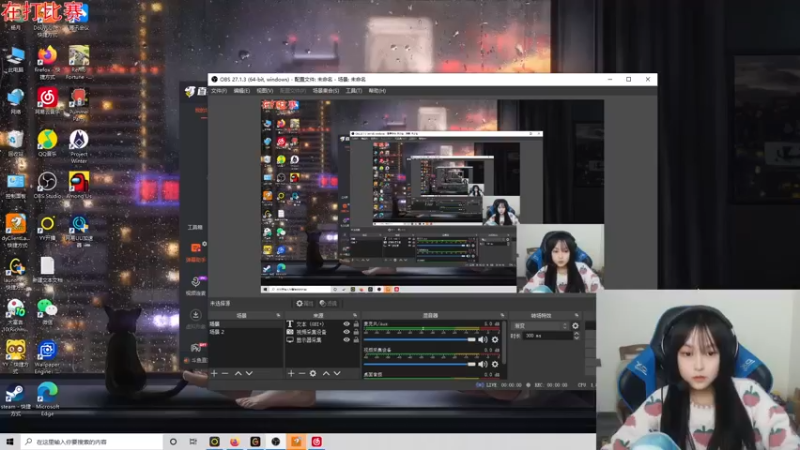Pop out the Scene Transitions dock panel

577,315
